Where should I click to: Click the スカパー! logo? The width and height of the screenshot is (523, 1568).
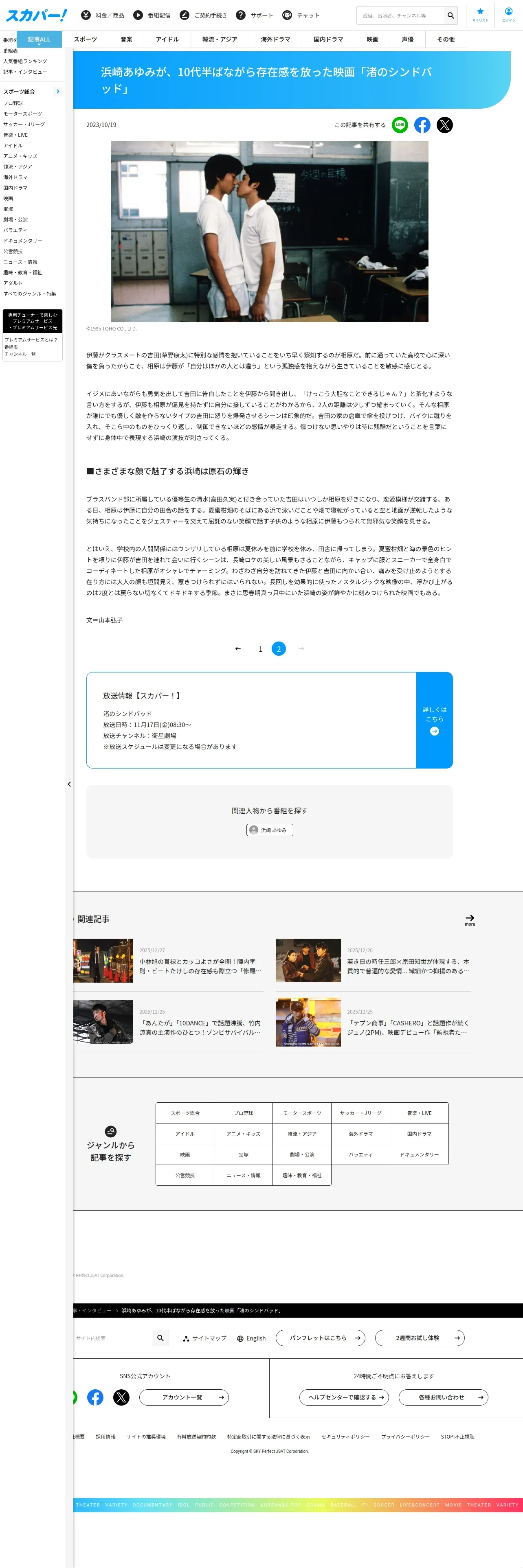(x=36, y=15)
